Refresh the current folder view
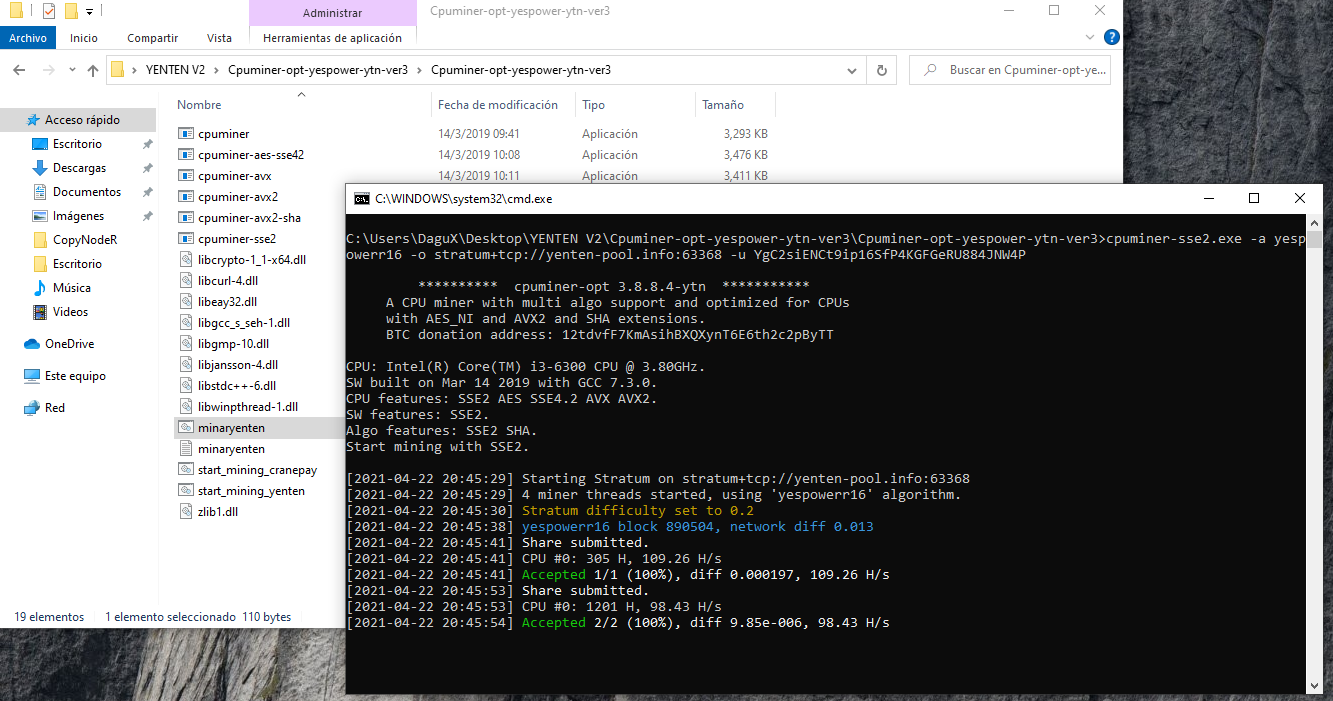The height and width of the screenshot is (701, 1333). pos(881,71)
